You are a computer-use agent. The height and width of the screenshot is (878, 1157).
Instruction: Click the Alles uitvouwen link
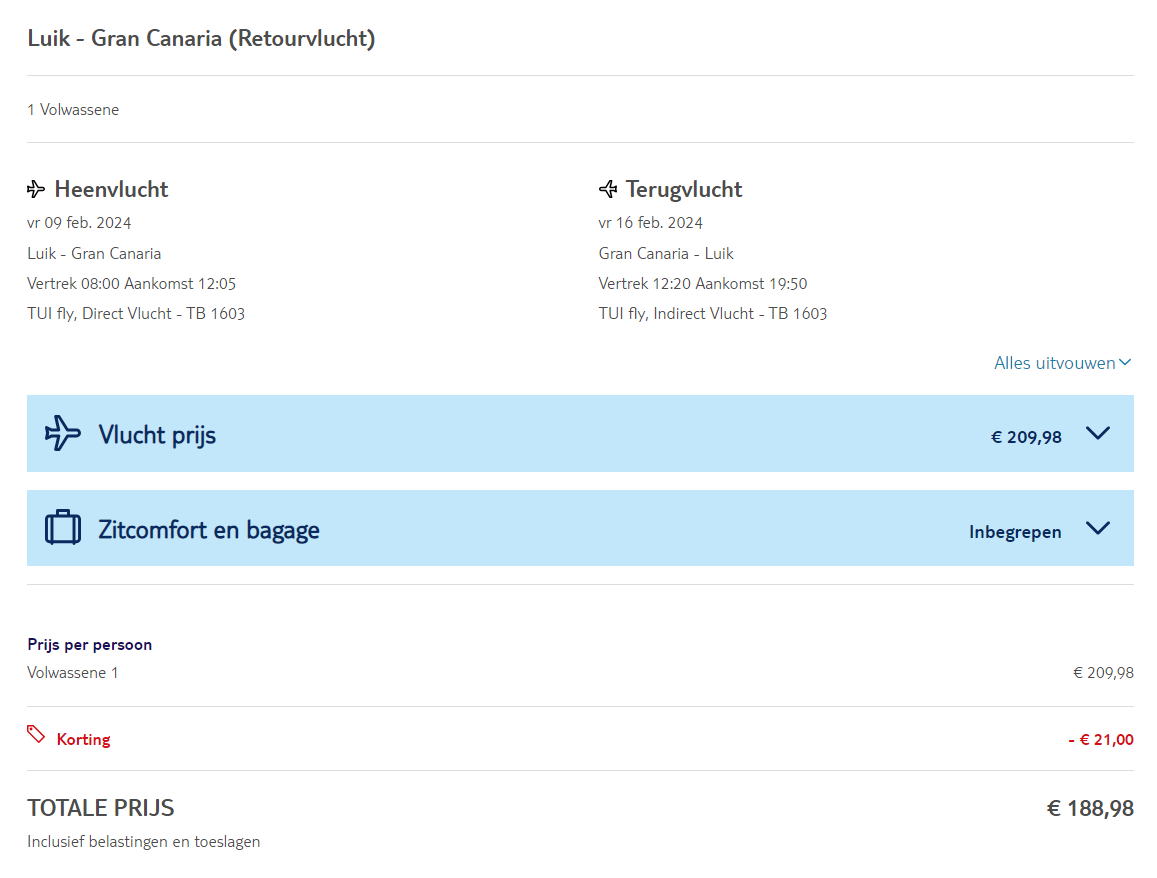(1054, 363)
